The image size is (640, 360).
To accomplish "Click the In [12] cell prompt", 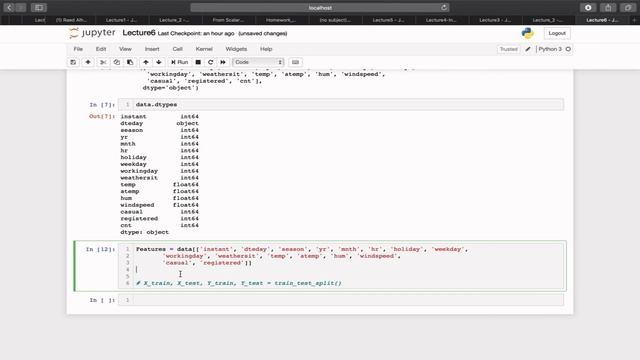I will pos(100,249).
